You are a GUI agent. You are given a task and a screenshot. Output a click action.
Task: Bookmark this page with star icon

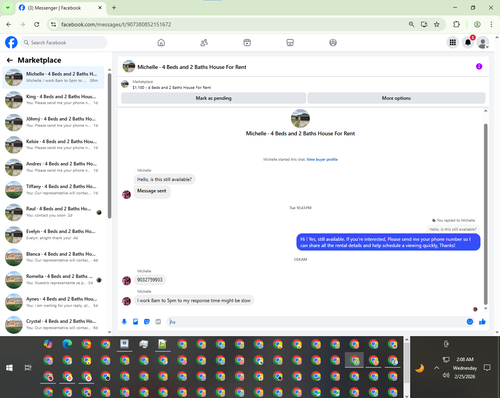[437, 24]
